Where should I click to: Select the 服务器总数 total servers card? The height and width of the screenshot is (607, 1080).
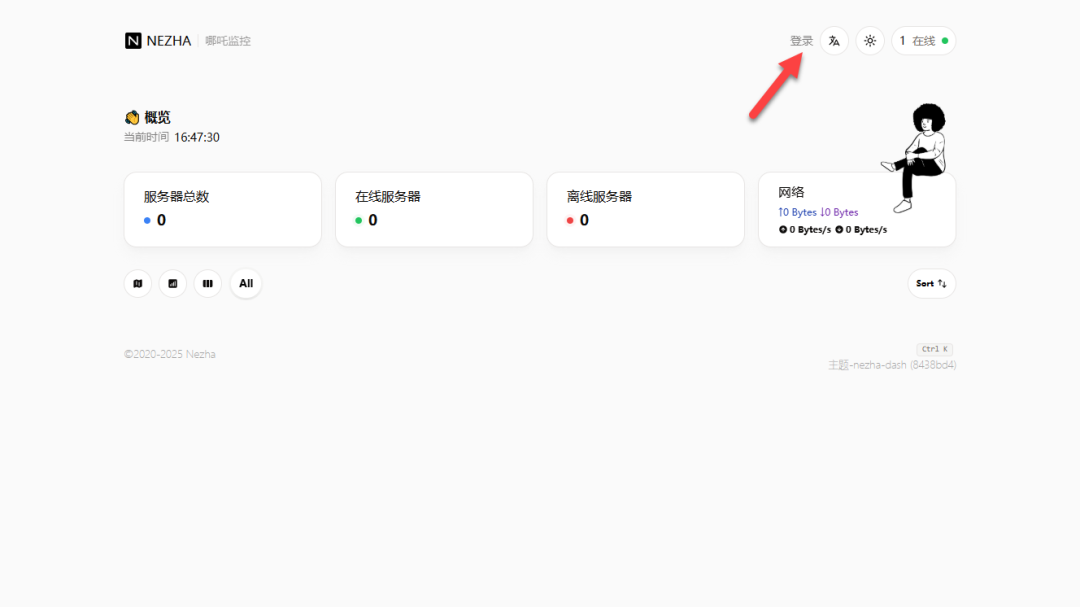(x=222, y=209)
